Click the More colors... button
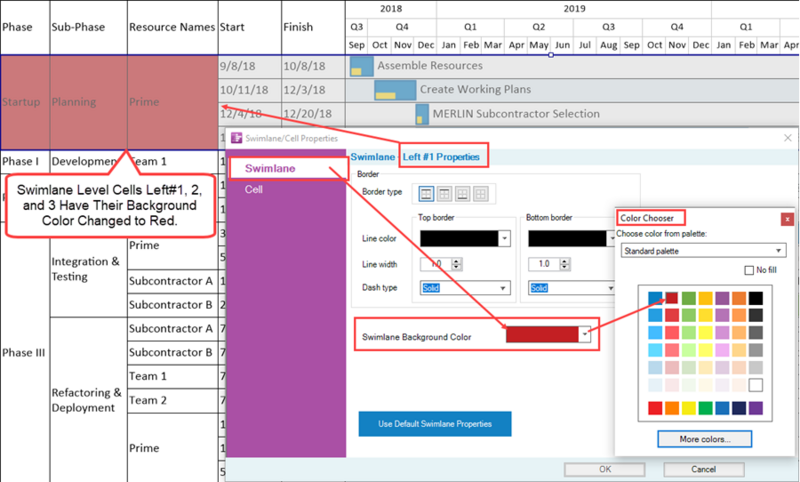 [x=704, y=439]
